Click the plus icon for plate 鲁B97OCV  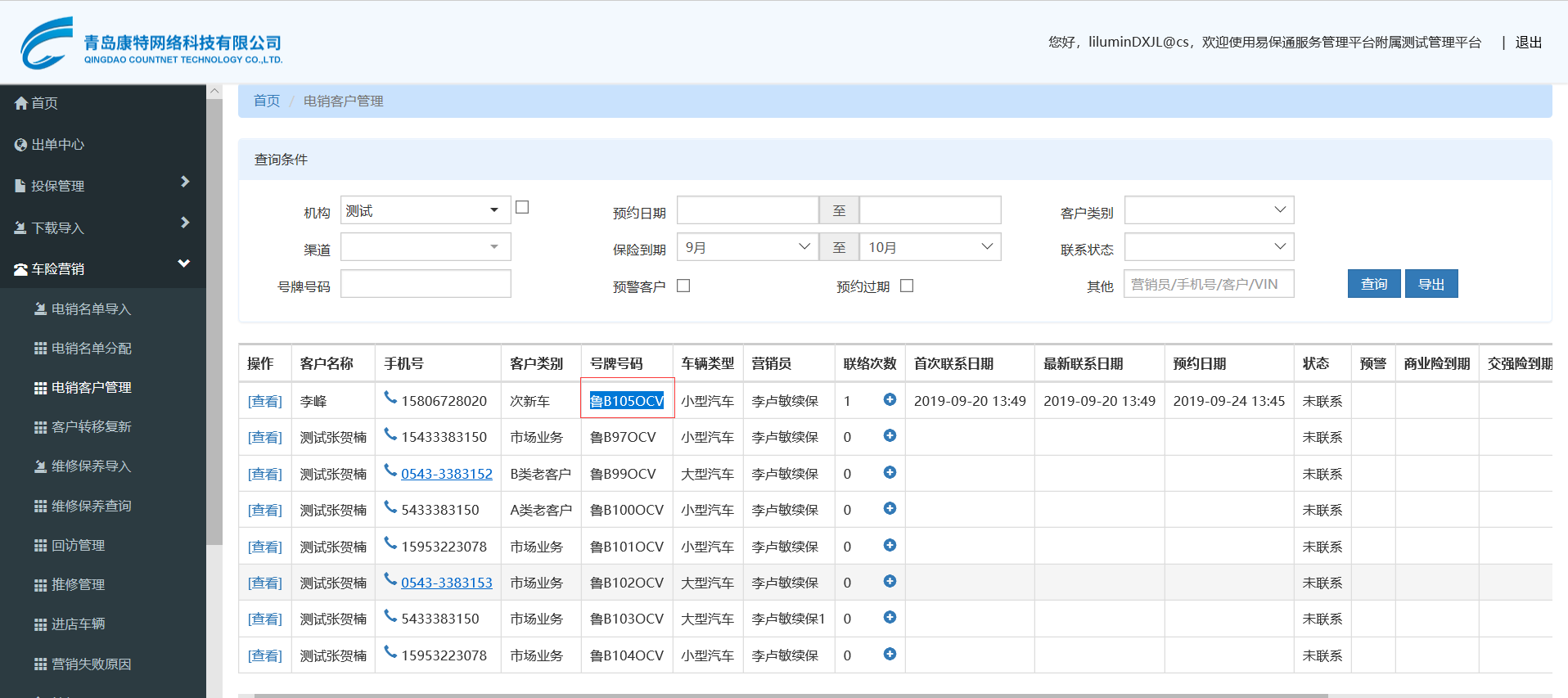pyautogui.click(x=890, y=435)
